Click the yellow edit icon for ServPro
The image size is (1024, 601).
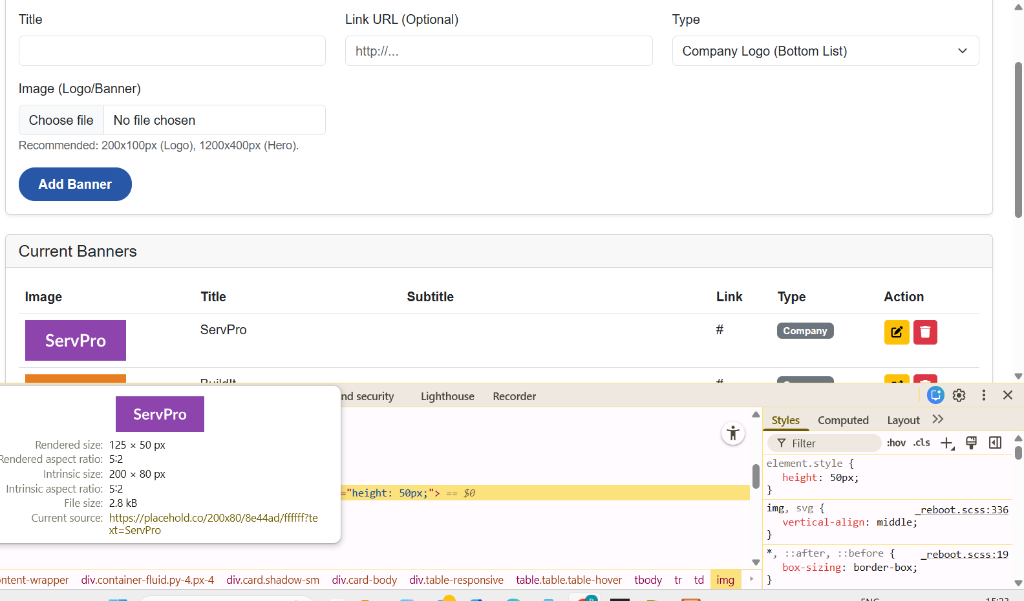pyautogui.click(x=896, y=332)
